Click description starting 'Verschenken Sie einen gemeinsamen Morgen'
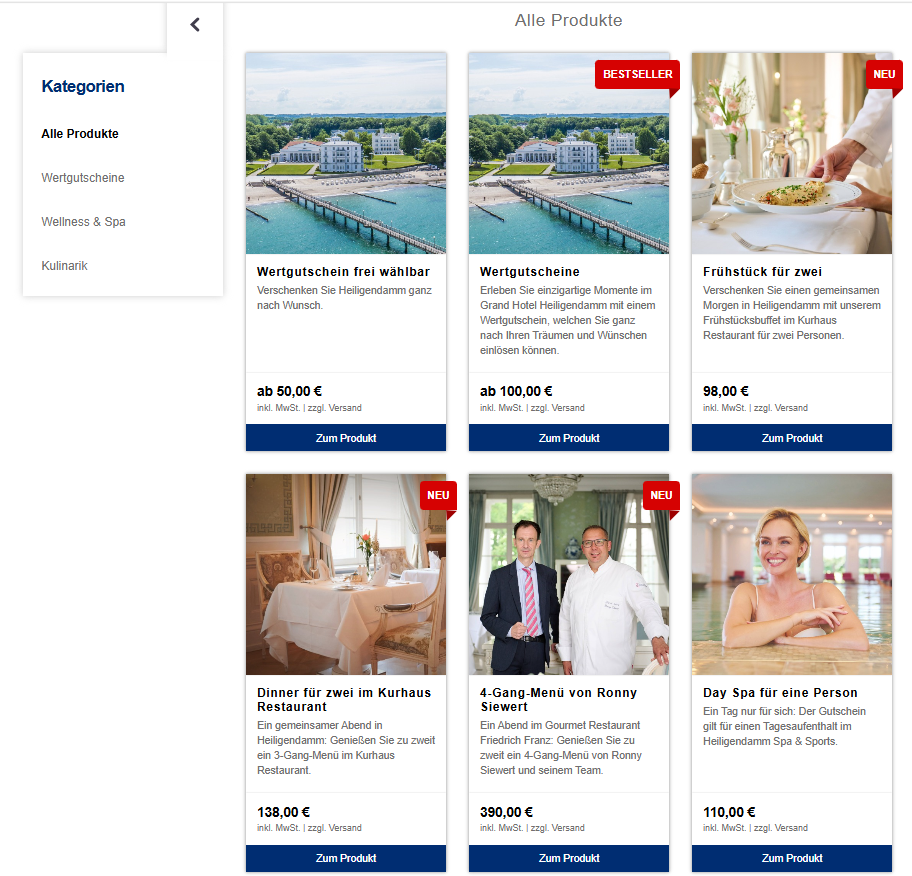Screen dimensions: 912x876 pos(792,313)
